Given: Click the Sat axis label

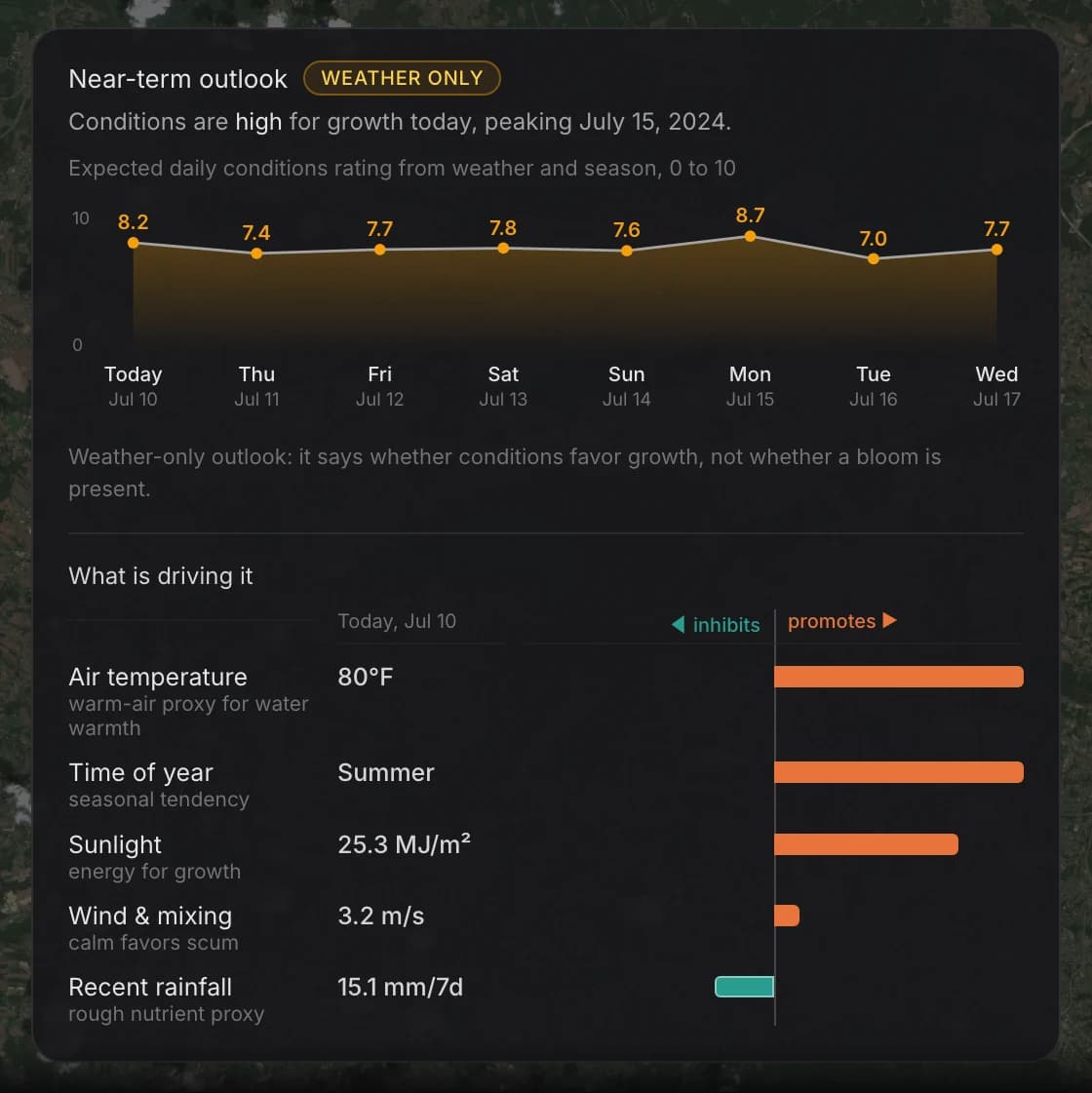Looking at the screenshot, I should point(503,374).
